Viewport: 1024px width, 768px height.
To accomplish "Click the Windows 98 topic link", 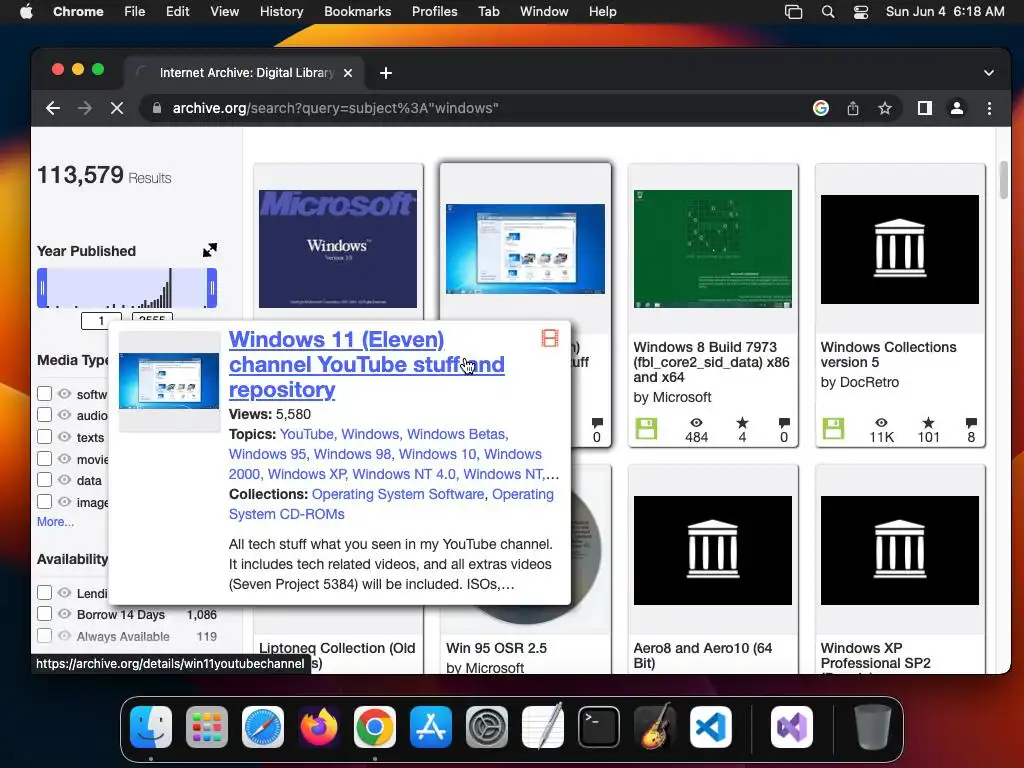I will click(x=353, y=455).
